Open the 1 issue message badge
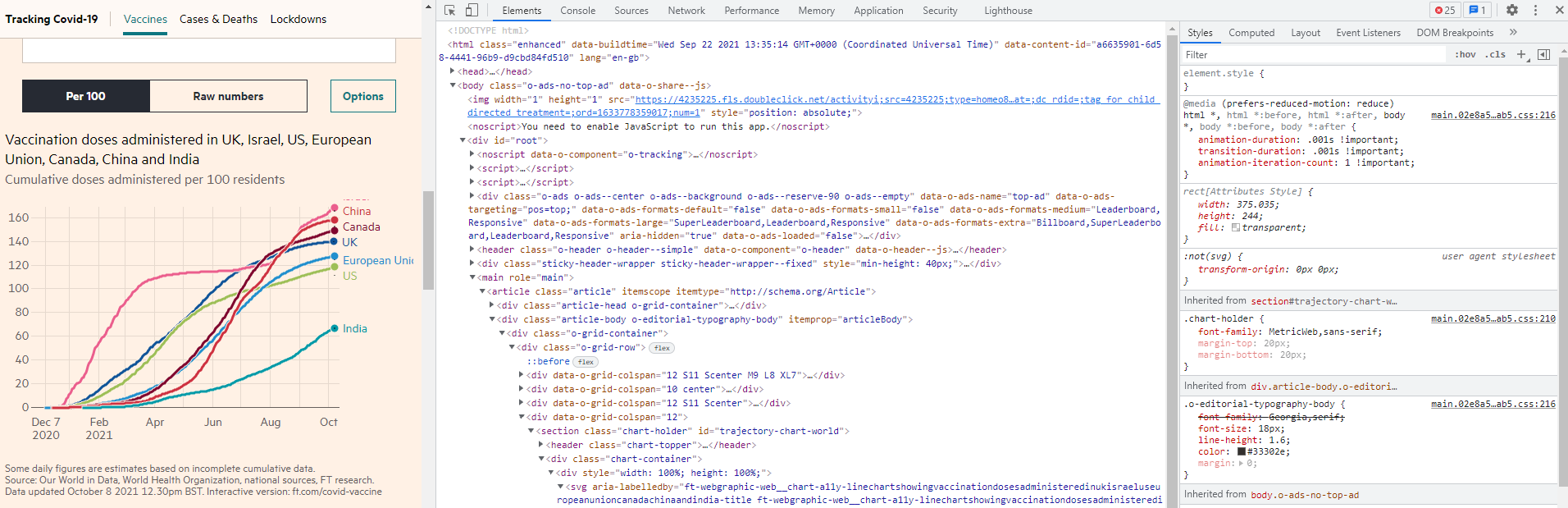This screenshot has height=508, width=1568. [1478, 11]
